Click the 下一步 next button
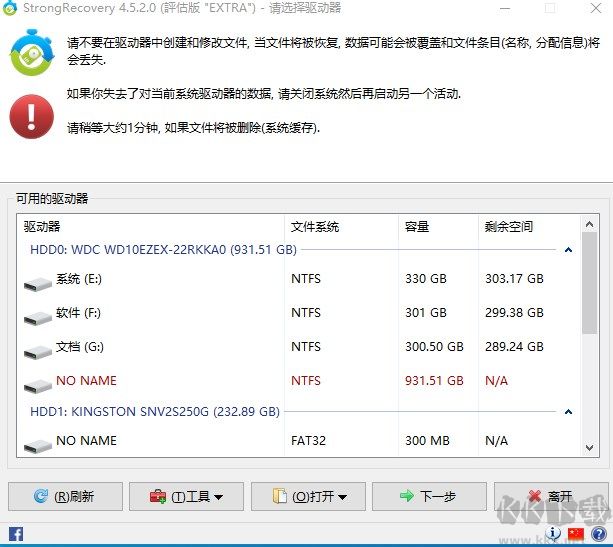Viewport: 613px width, 547px height. pos(429,497)
